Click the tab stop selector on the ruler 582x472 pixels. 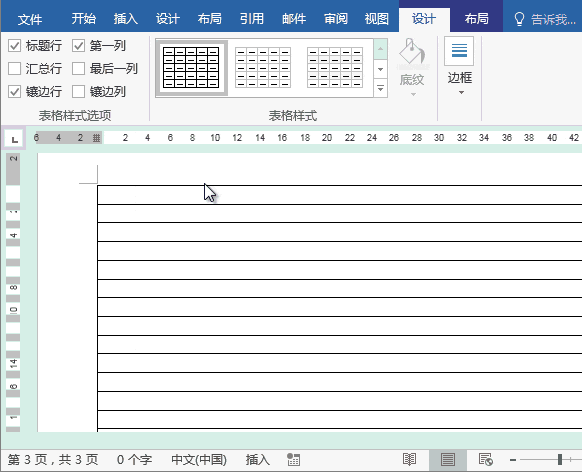point(14,139)
